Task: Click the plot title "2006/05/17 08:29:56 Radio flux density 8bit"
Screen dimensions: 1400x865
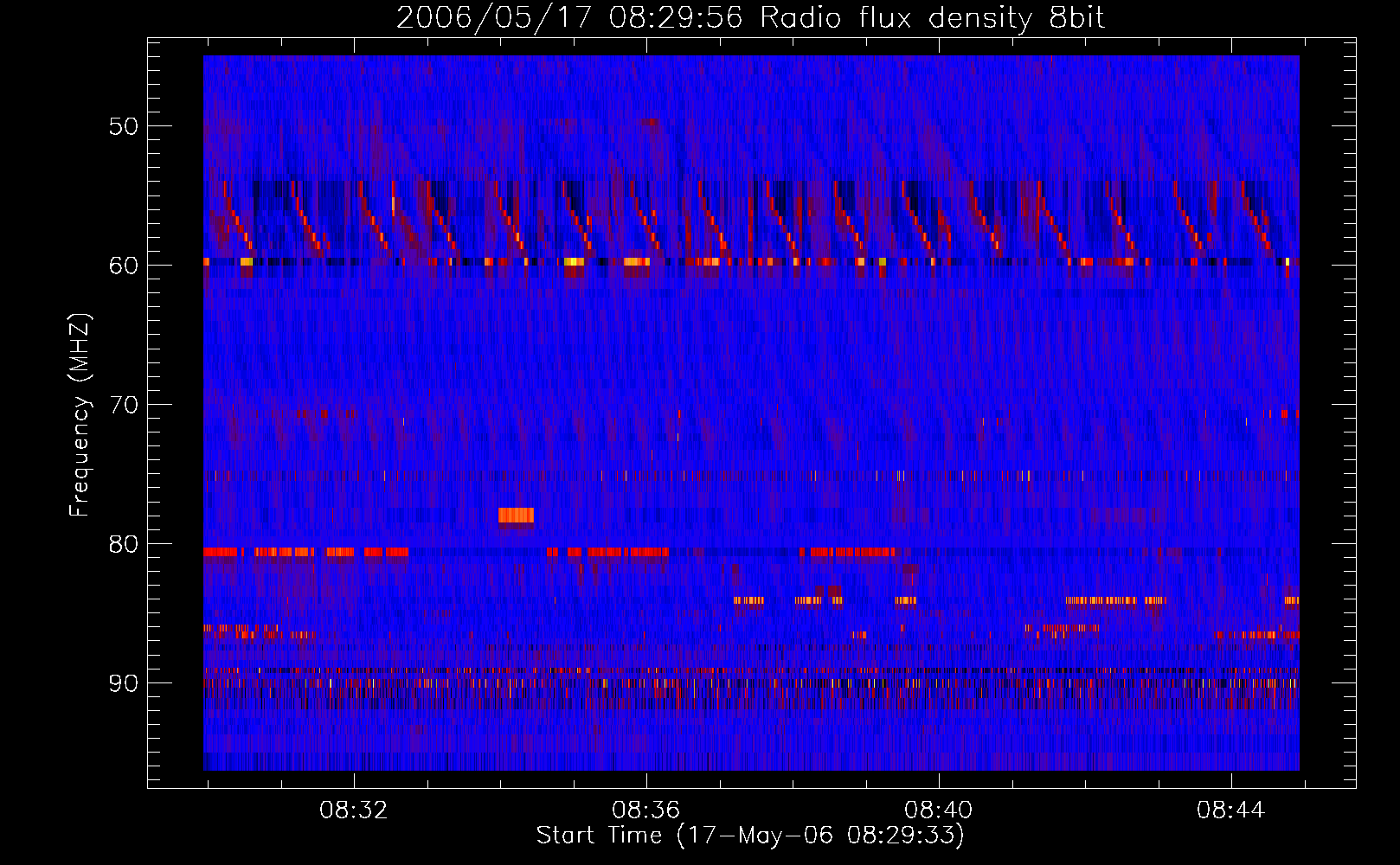Action: 750,17
